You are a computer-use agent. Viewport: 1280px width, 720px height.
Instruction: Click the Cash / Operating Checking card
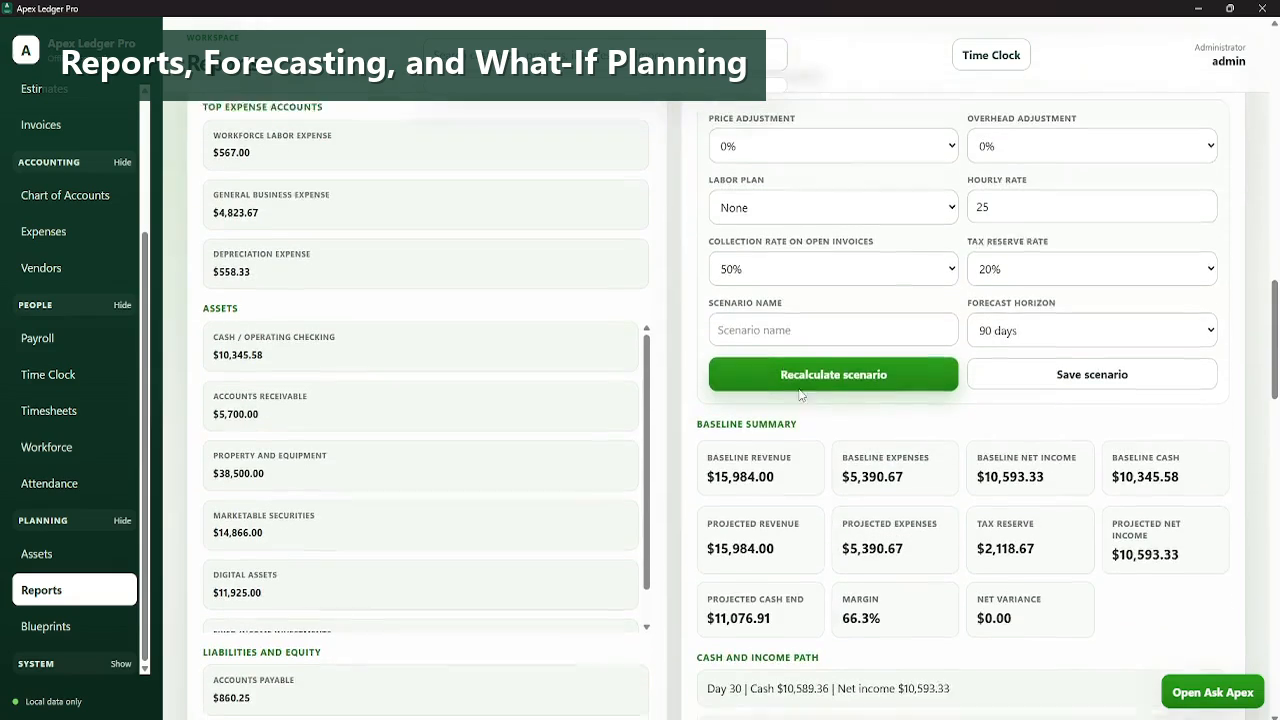[x=420, y=346]
